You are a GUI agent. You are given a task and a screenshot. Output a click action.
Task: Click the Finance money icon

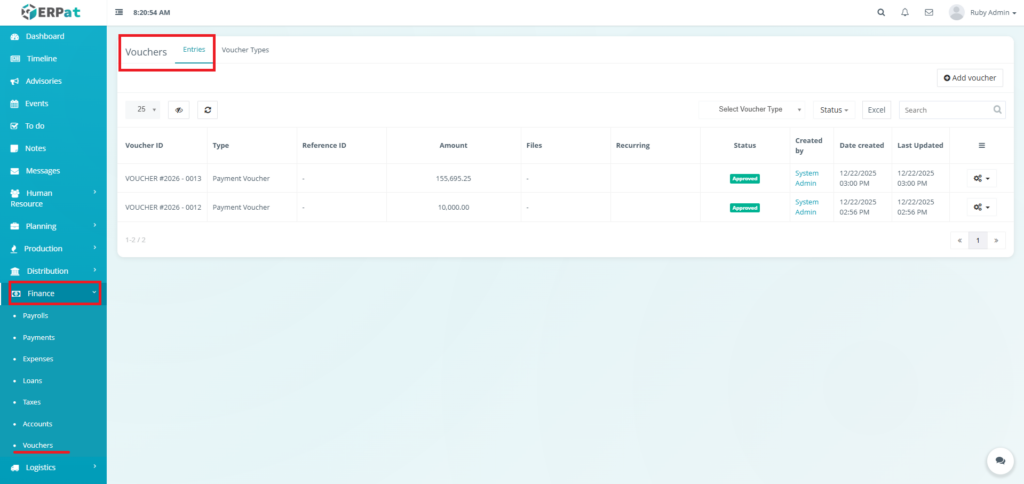pyautogui.click(x=16, y=294)
